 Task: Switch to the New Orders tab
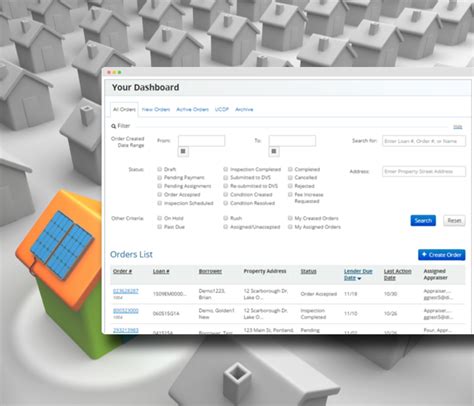[156, 109]
